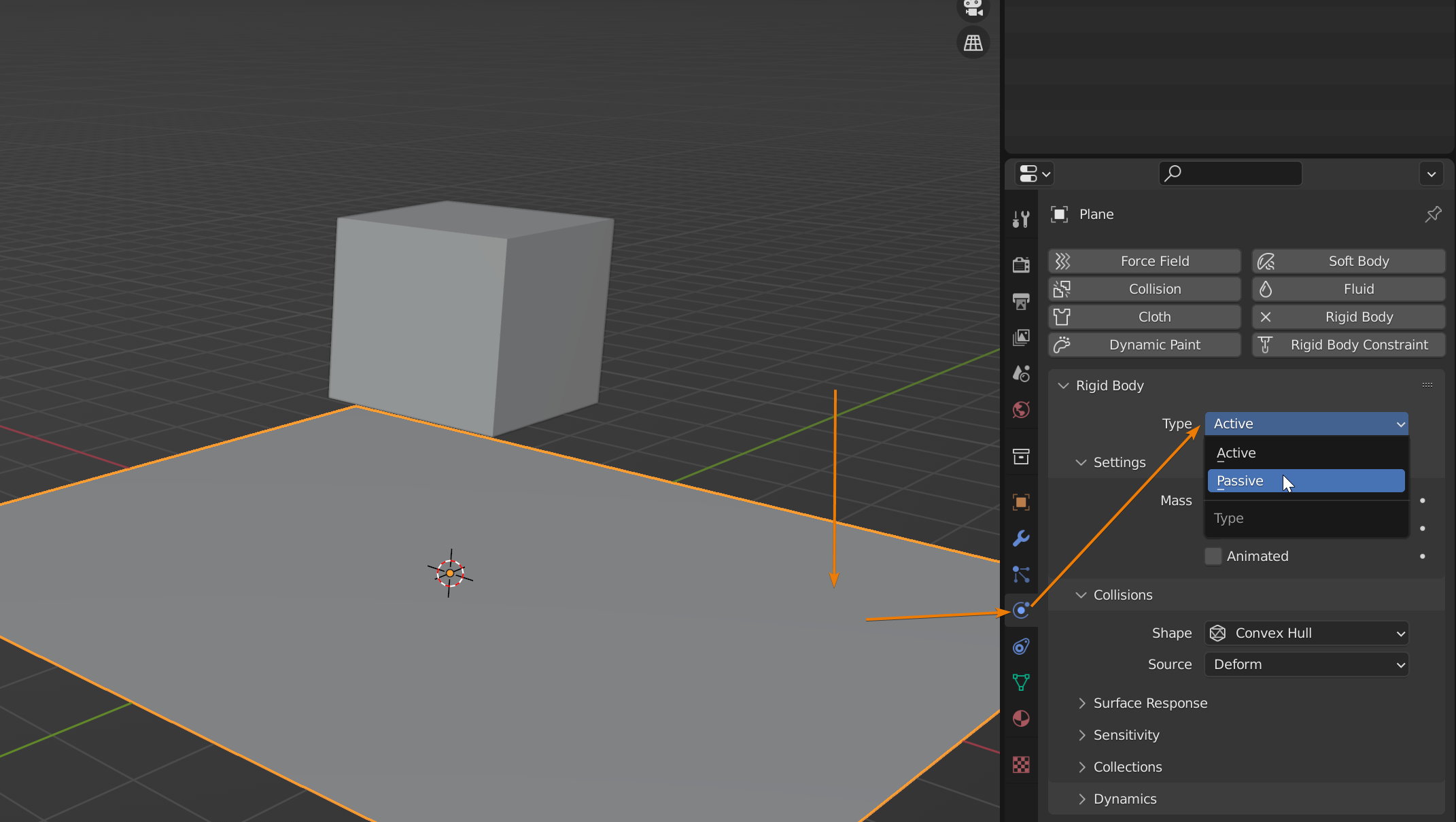Click the search field in Properties panel

(1229, 173)
